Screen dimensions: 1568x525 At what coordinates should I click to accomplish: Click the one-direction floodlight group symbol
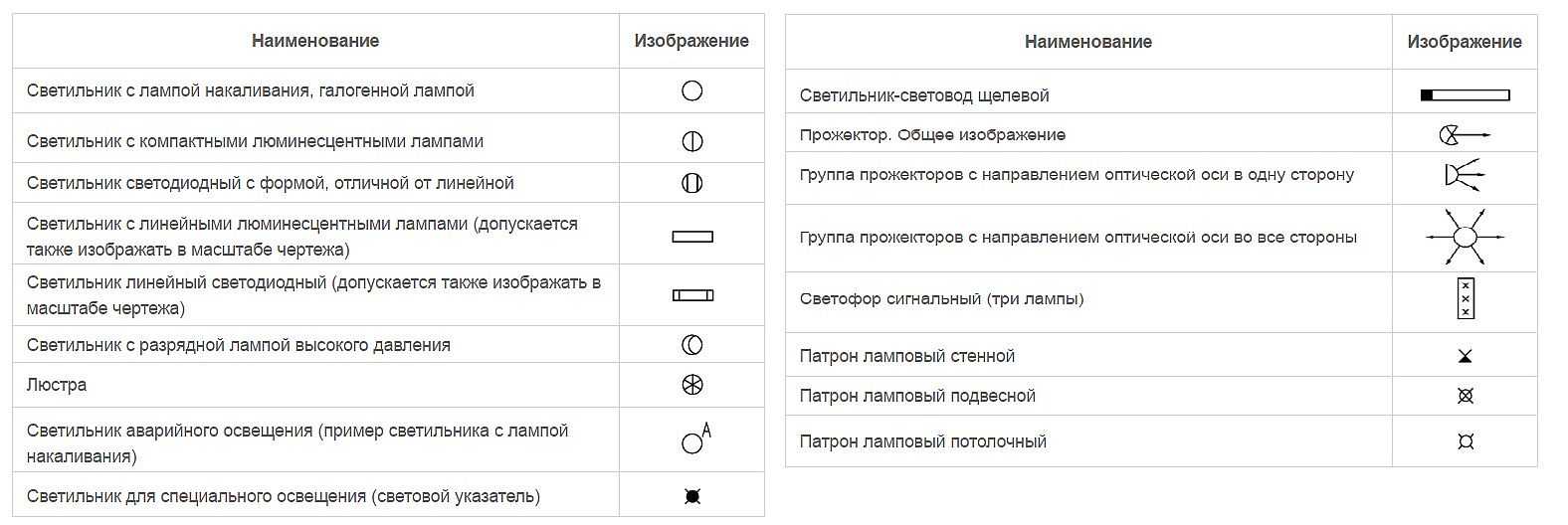tap(1464, 175)
